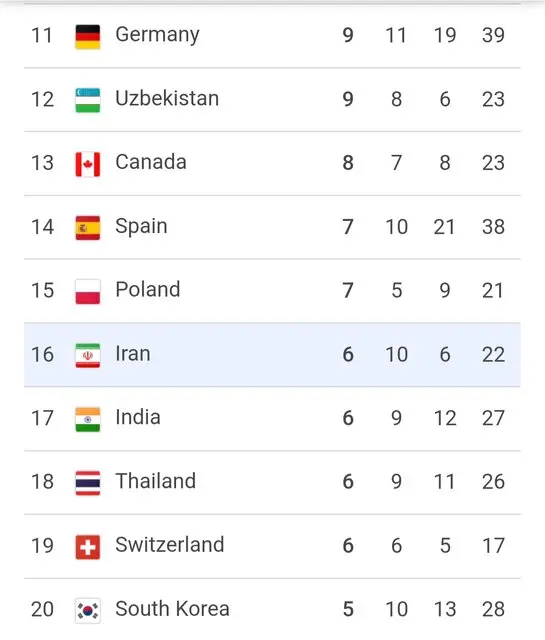The image size is (545, 640).
Task: Click Canada's gold medal count 8
Action: tap(348, 163)
